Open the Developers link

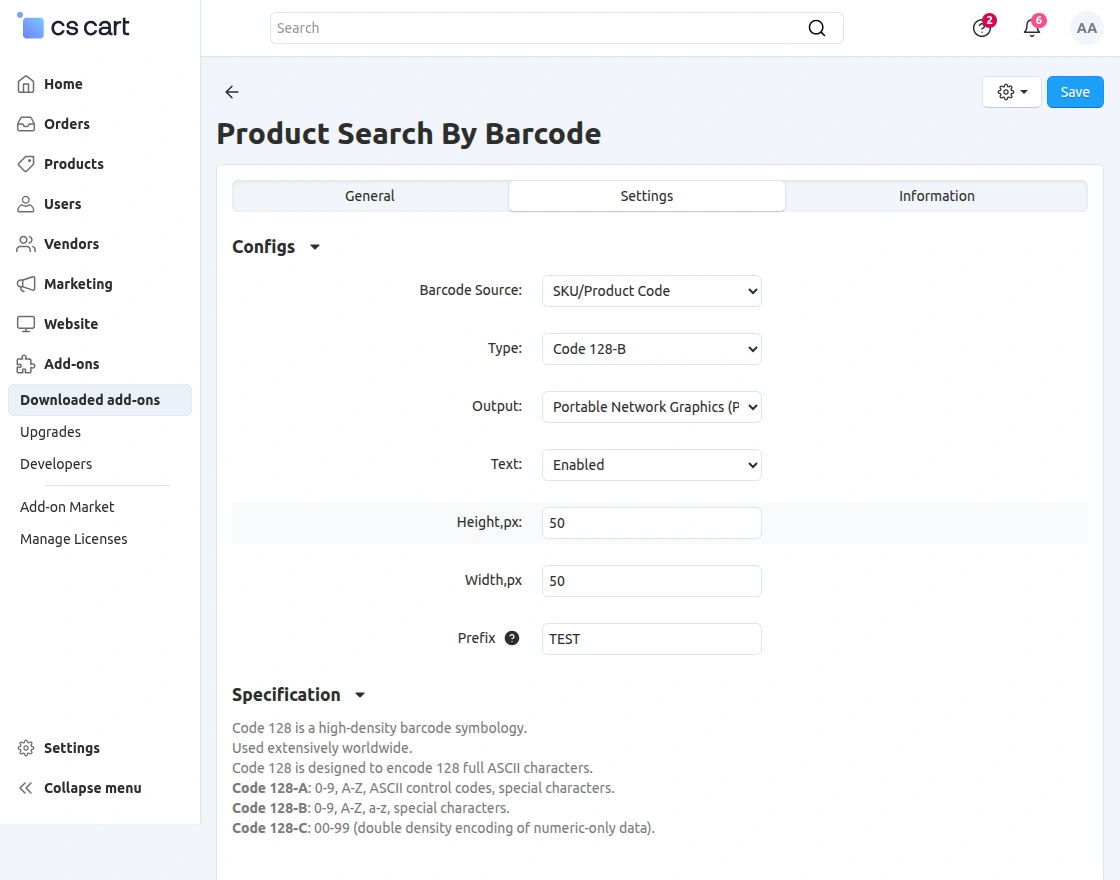[x=56, y=464]
